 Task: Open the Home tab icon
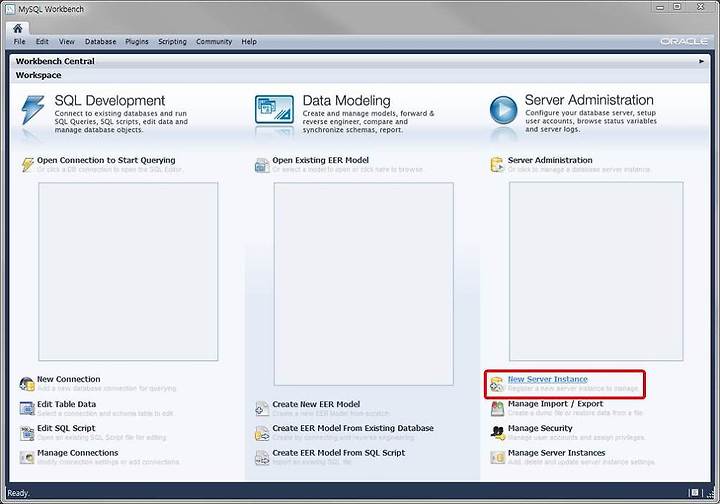[17, 28]
